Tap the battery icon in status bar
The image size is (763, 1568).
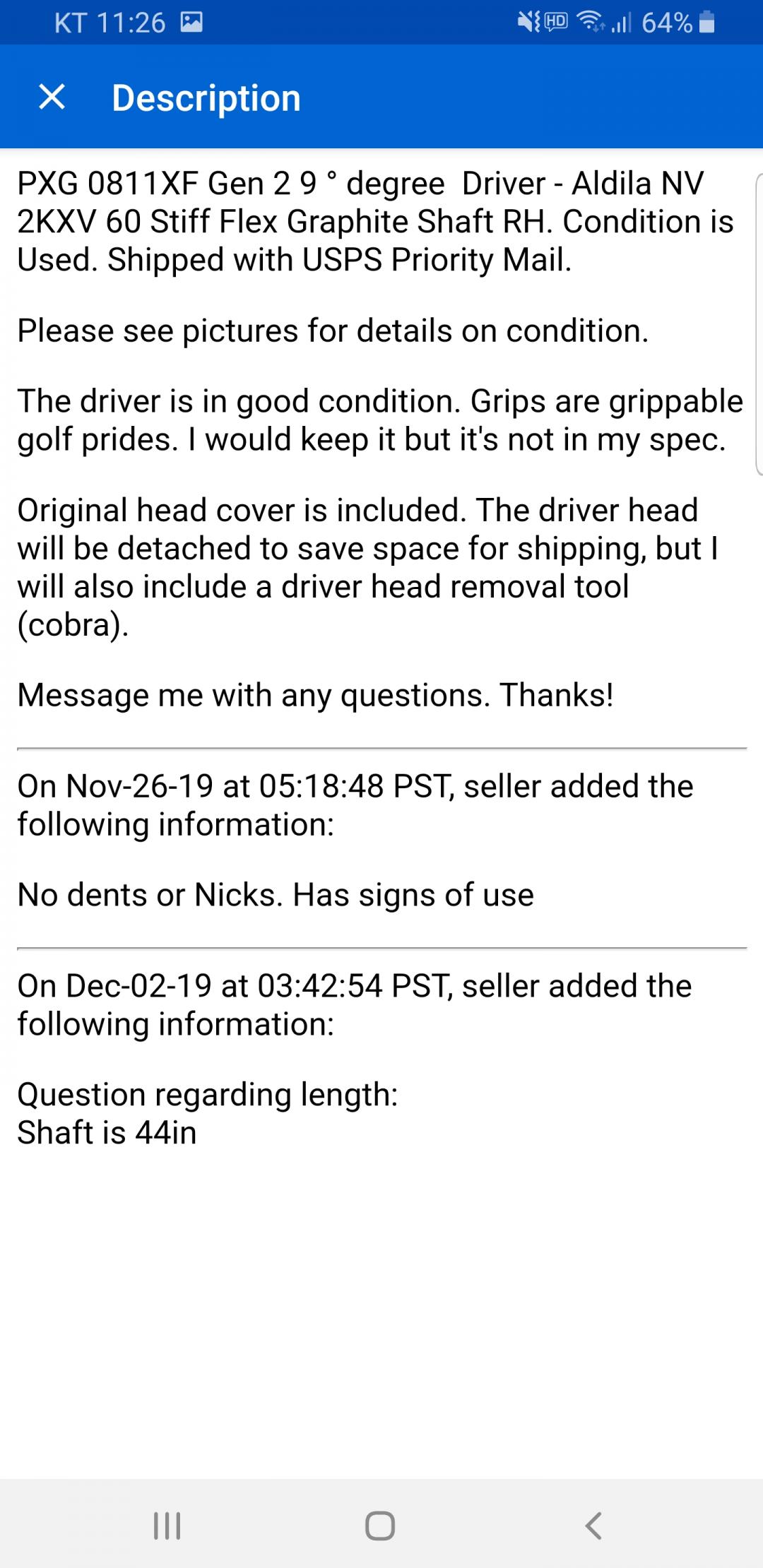pyautogui.click(x=706, y=23)
